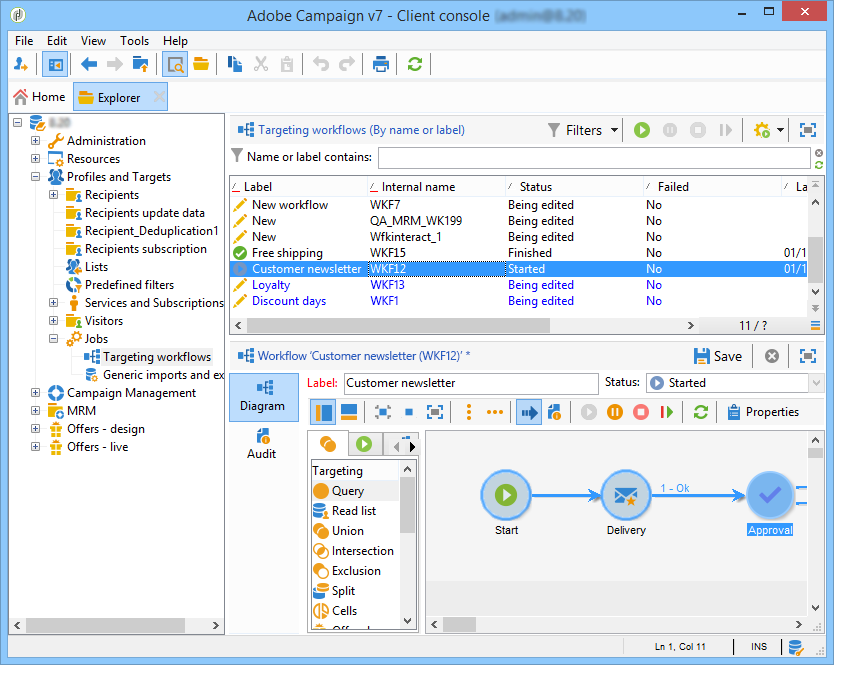Toggle the navigation tree display button in toolbar
Screen dimensions: 849x681
[x=56, y=66]
